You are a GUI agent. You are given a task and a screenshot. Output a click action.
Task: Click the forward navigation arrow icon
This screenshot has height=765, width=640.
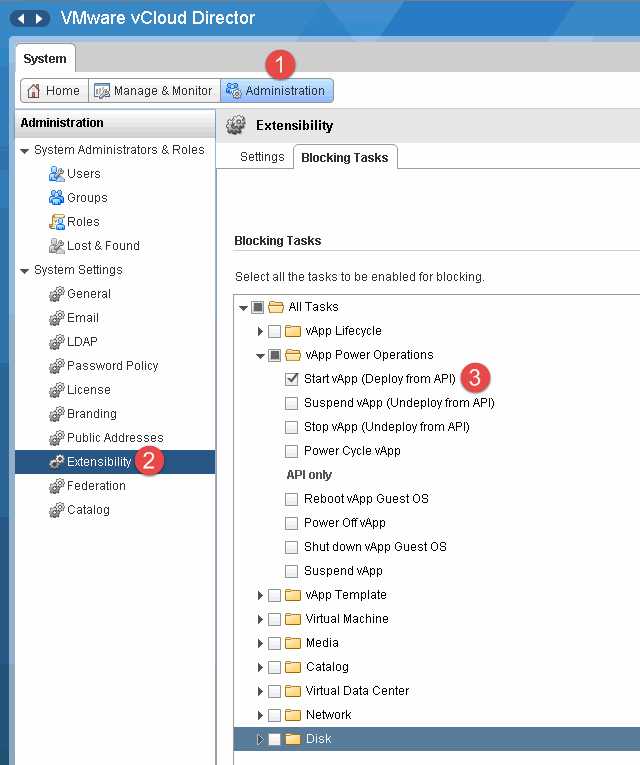tap(40, 19)
